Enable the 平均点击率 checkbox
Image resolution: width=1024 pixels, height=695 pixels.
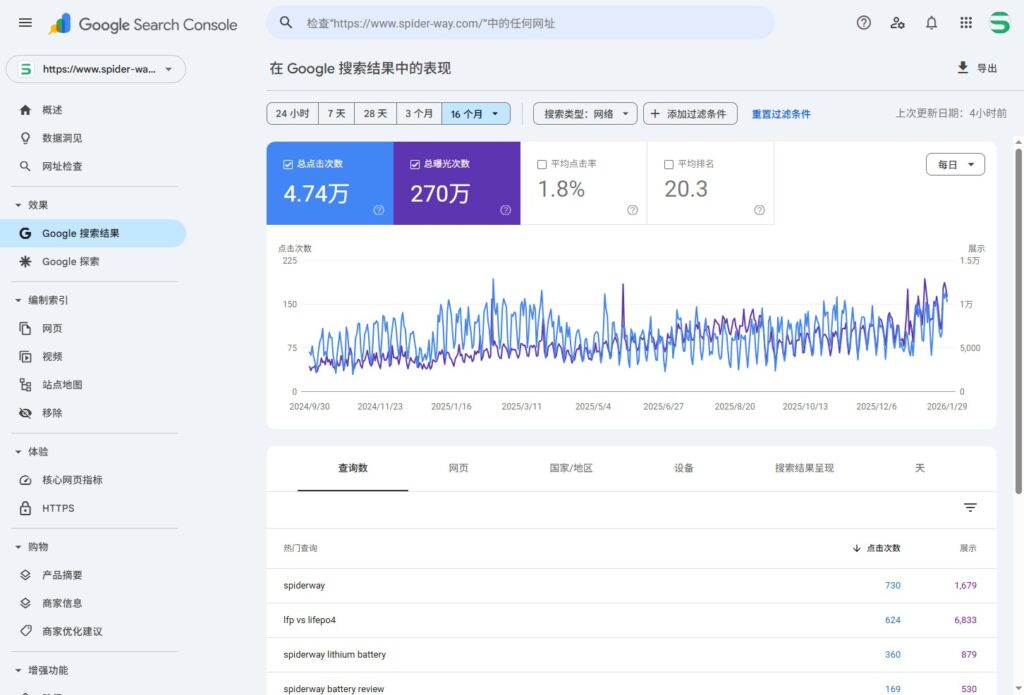542,164
